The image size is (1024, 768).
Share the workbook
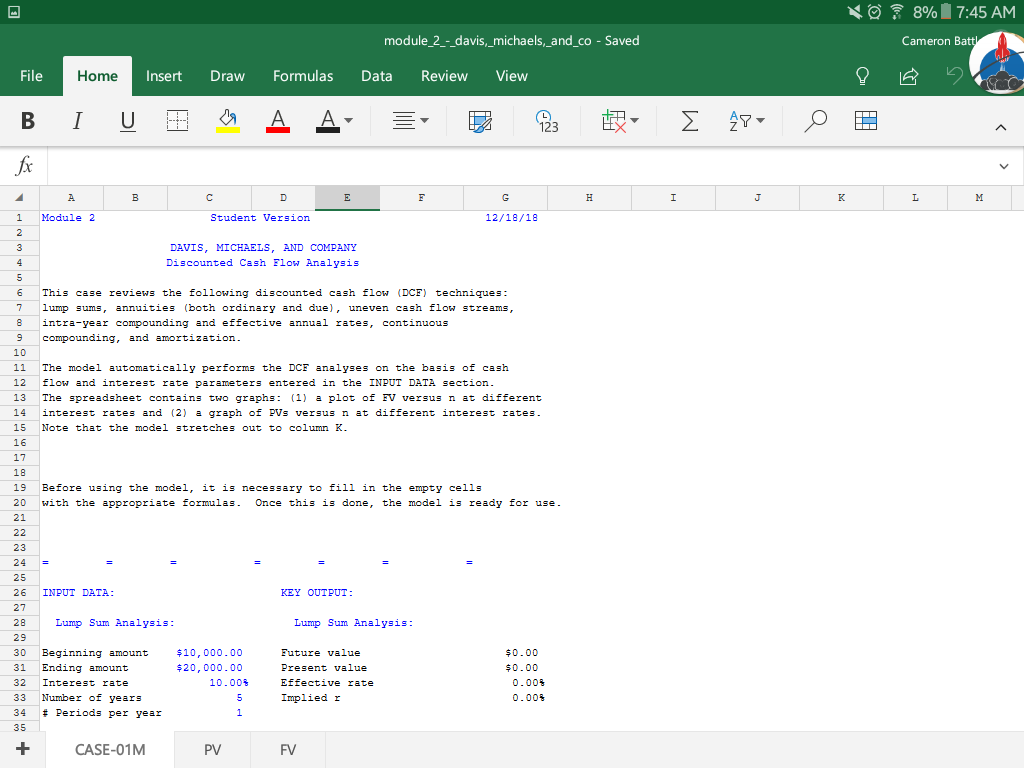(x=908, y=76)
